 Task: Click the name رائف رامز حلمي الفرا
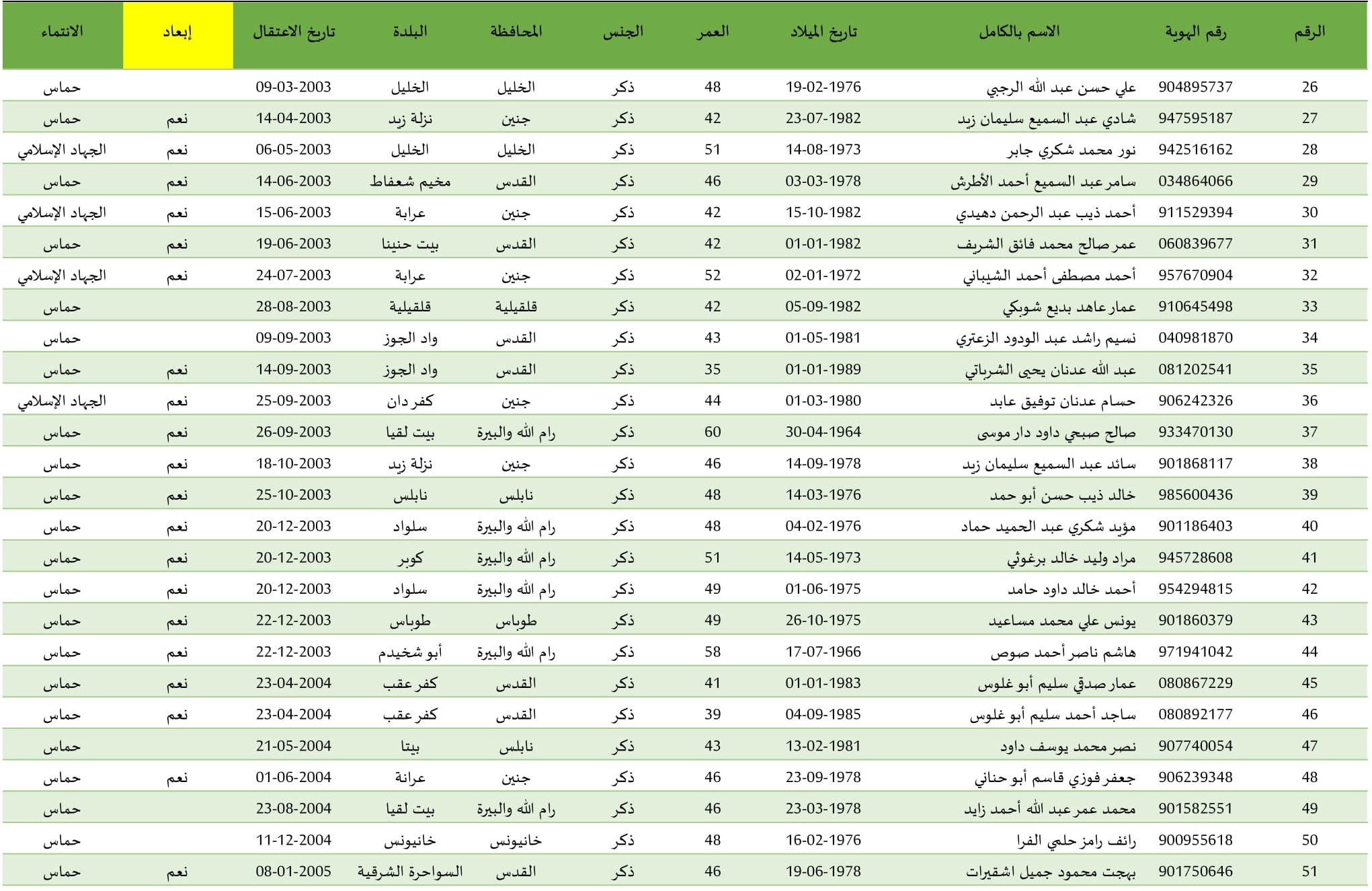coord(1076,841)
